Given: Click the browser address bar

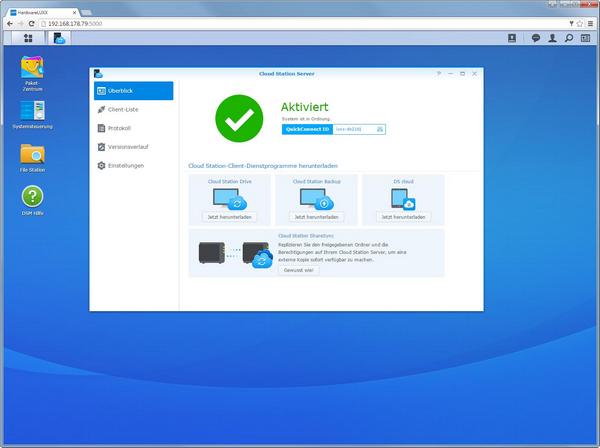Looking at the screenshot, I should pyautogui.click(x=302, y=24).
